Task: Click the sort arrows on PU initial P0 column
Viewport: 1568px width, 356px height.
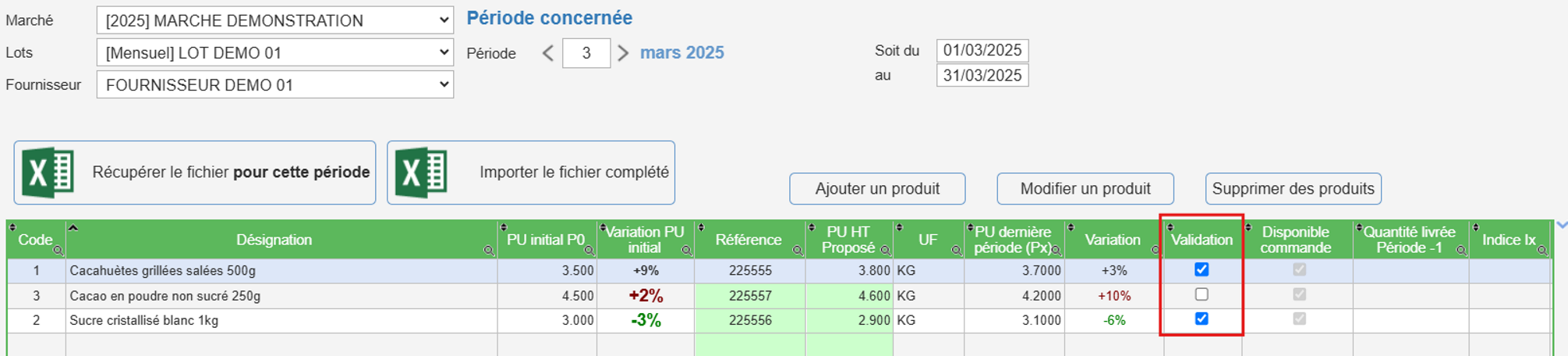Action: pyautogui.click(x=504, y=228)
